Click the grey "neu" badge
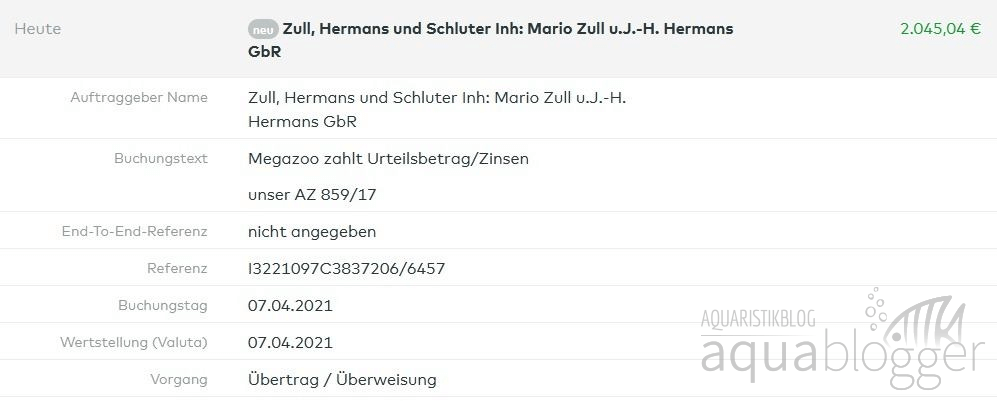This screenshot has height=401, width=997. pos(263,29)
